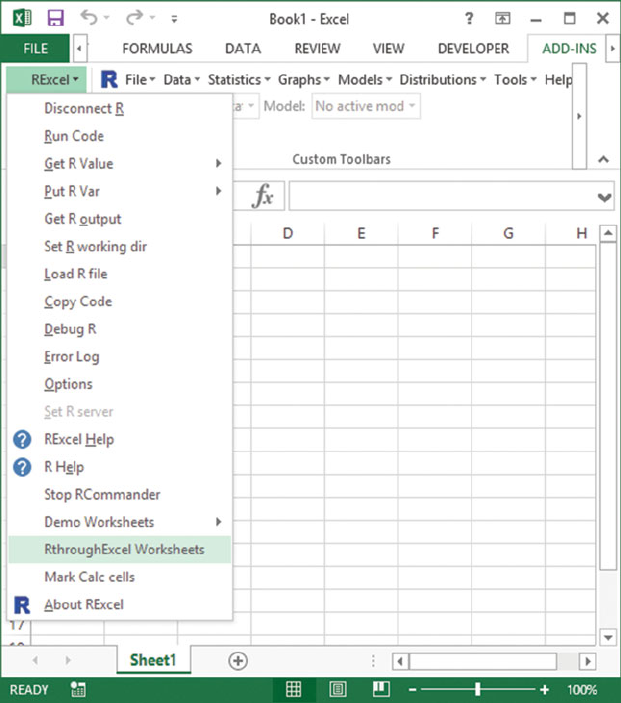
Task: Click the R icon beside About RExcel
Action: pyautogui.click(x=22, y=604)
